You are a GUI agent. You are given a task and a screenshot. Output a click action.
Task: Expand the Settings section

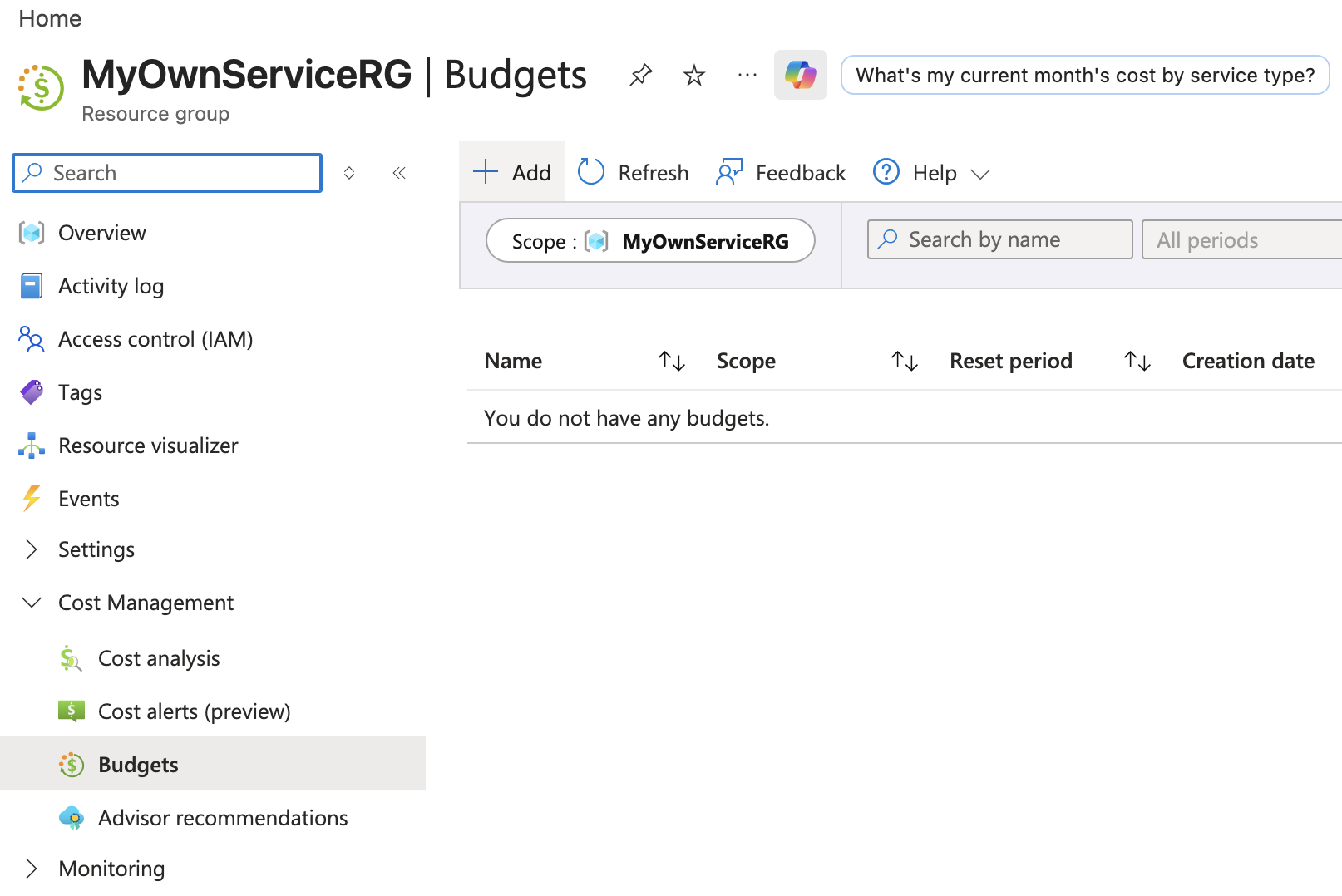[32, 549]
